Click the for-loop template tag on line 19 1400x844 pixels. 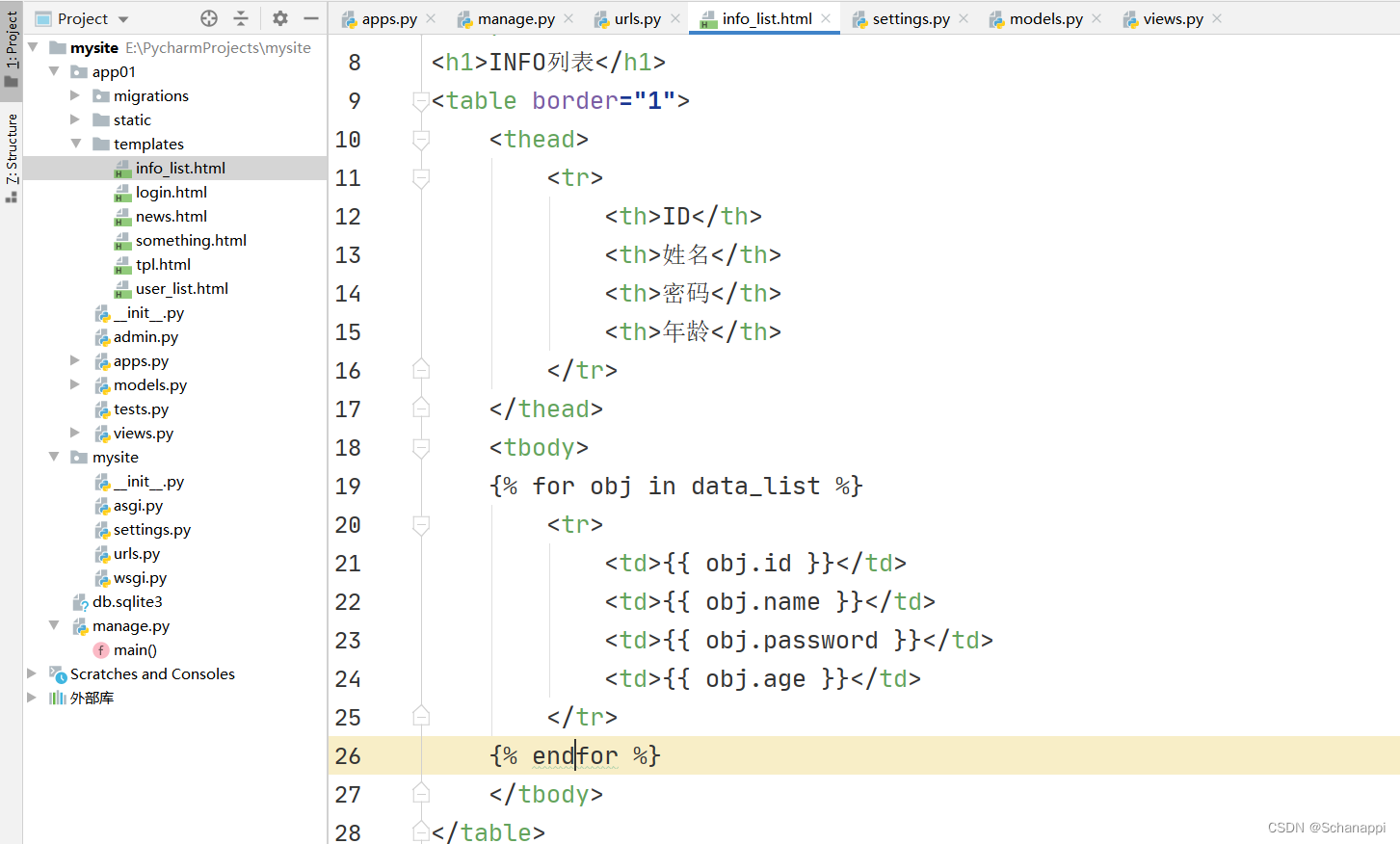tap(676, 486)
